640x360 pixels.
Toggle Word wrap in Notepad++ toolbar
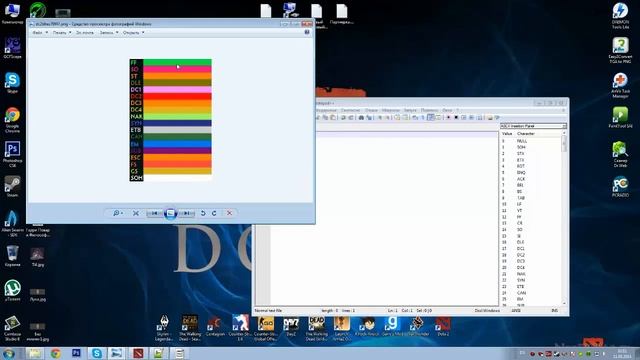[x=415, y=118]
